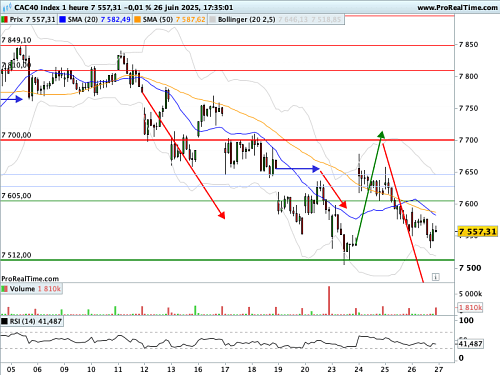Click the black RSI (14) legend swatch
500x375 pixels.
pos(5,321)
